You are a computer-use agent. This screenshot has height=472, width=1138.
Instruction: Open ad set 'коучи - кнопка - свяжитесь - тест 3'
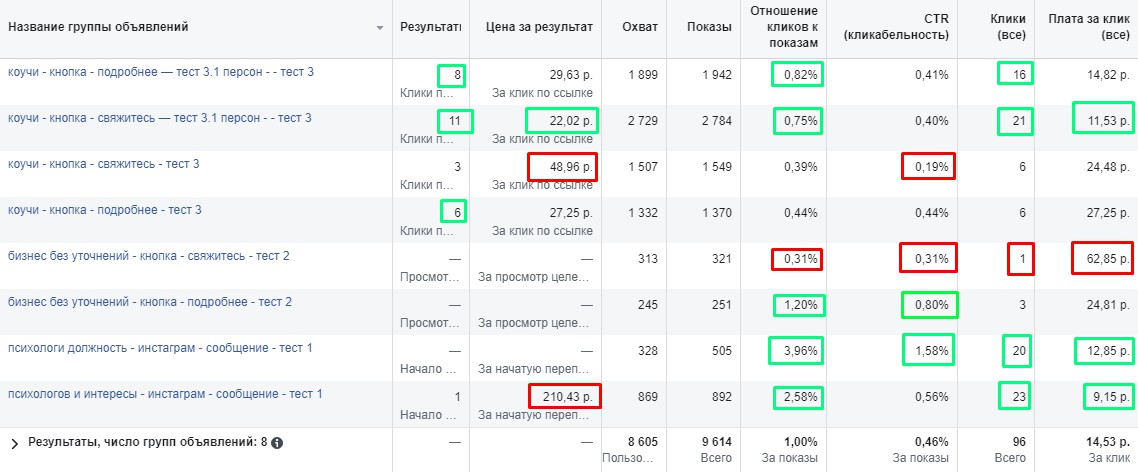pyautogui.click(x=104, y=164)
